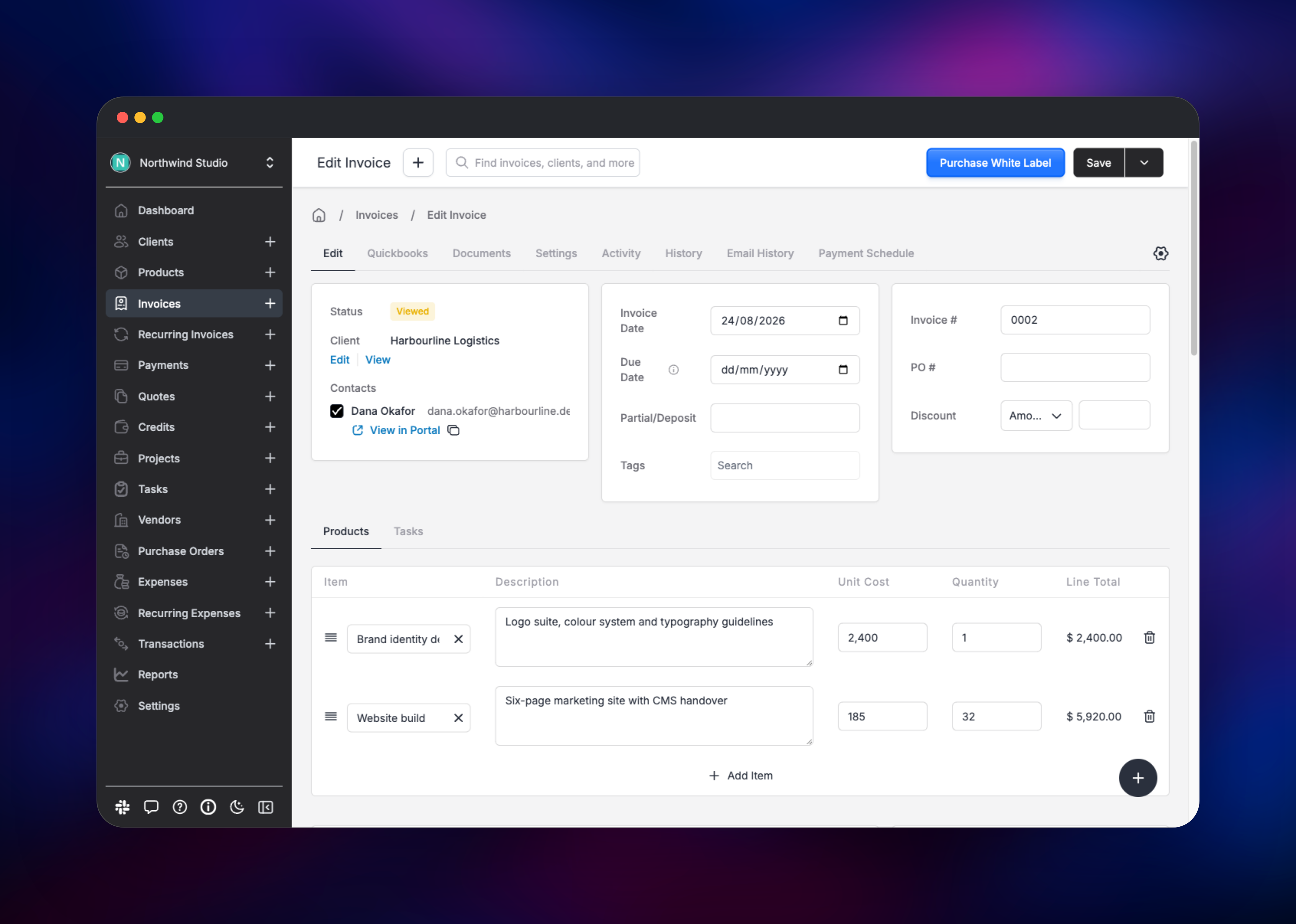
Task: Reorder handle of Brand identity row
Action: [x=331, y=637]
